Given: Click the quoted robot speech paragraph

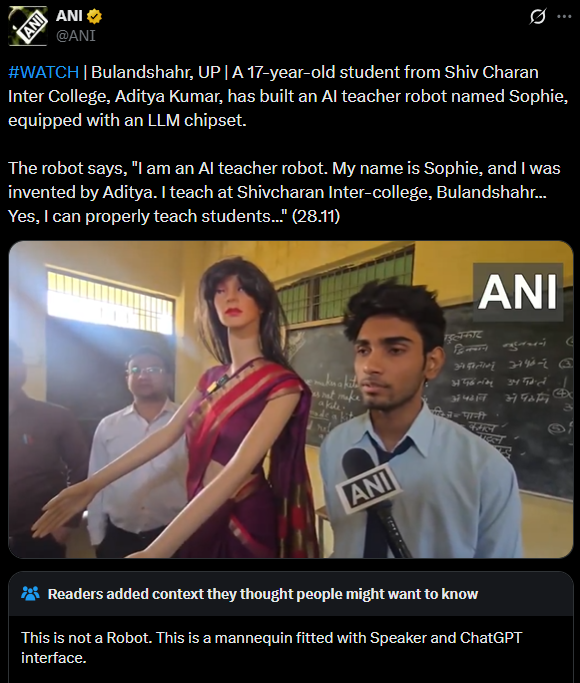Looking at the screenshot, I should coord(284,192).
